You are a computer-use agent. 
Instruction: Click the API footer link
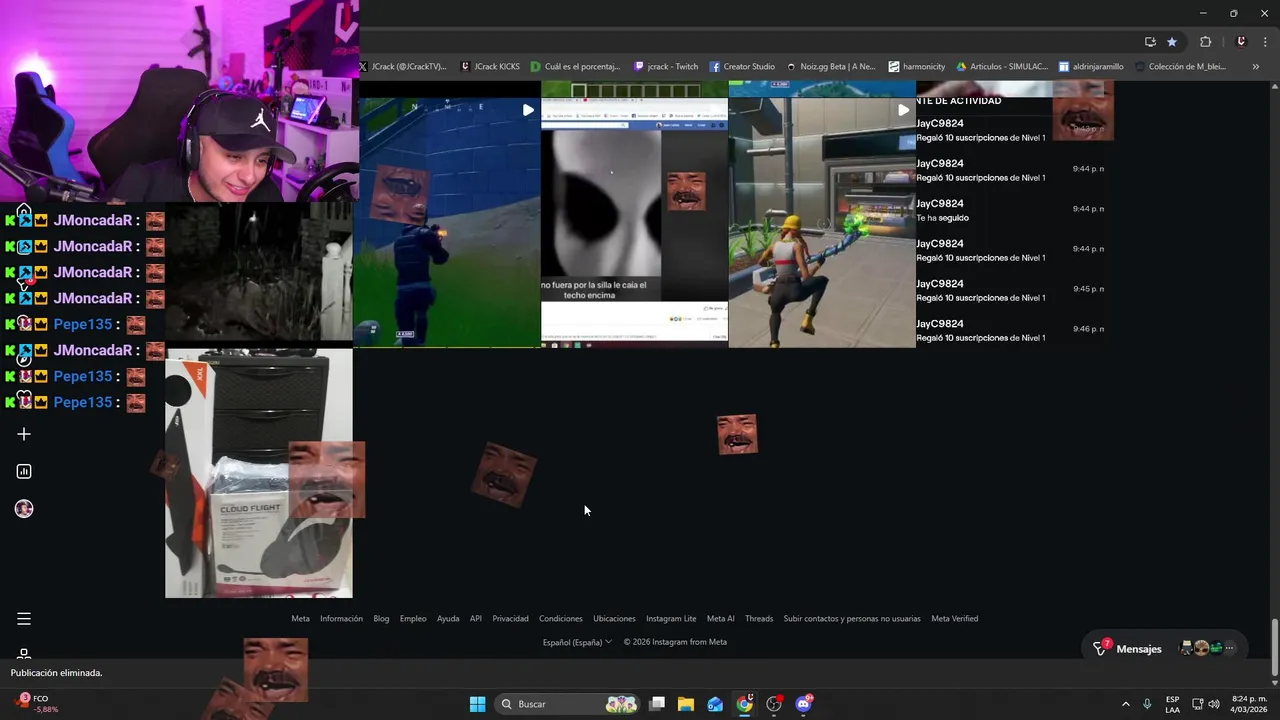coord(476,618)
